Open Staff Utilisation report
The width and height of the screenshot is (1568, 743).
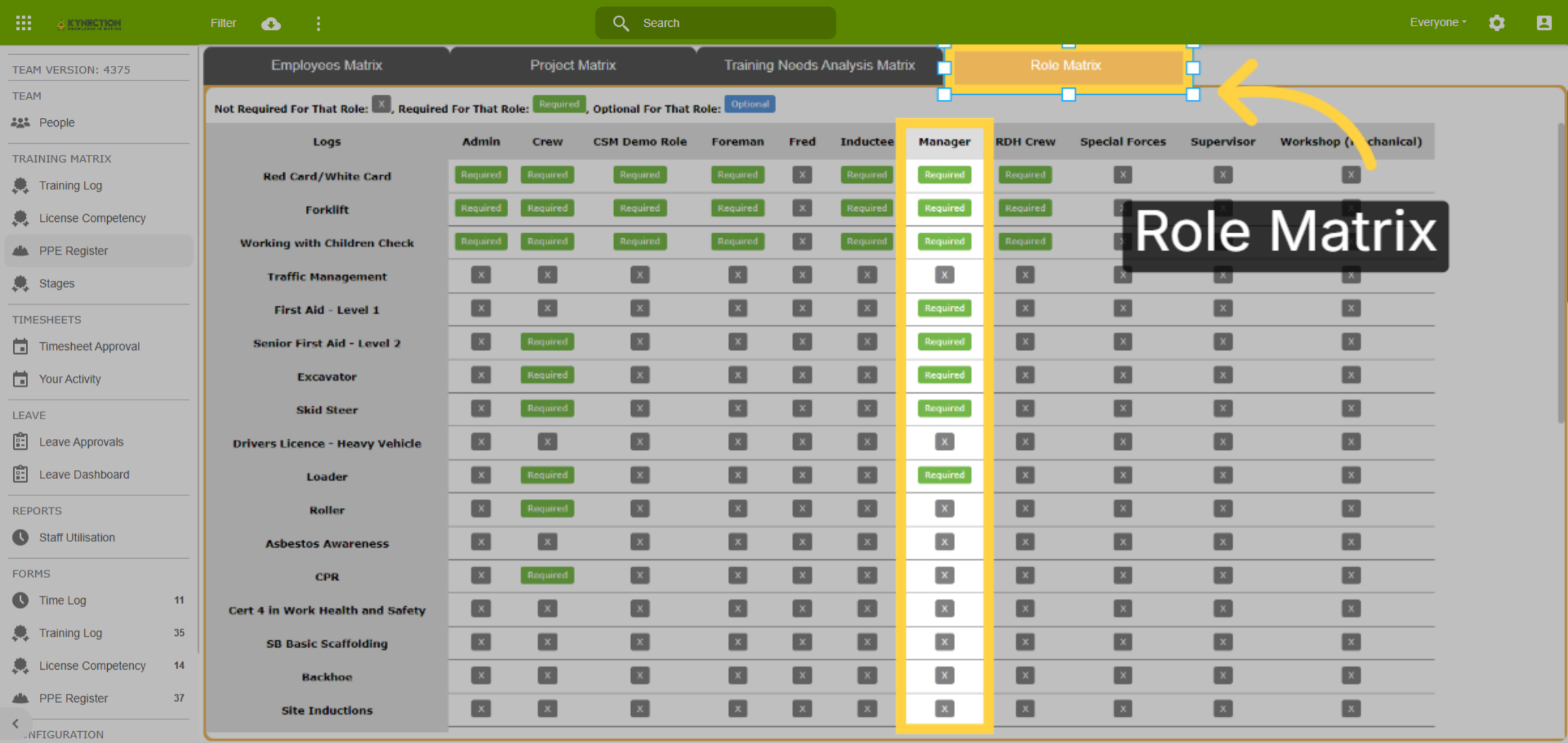[77, 537]
